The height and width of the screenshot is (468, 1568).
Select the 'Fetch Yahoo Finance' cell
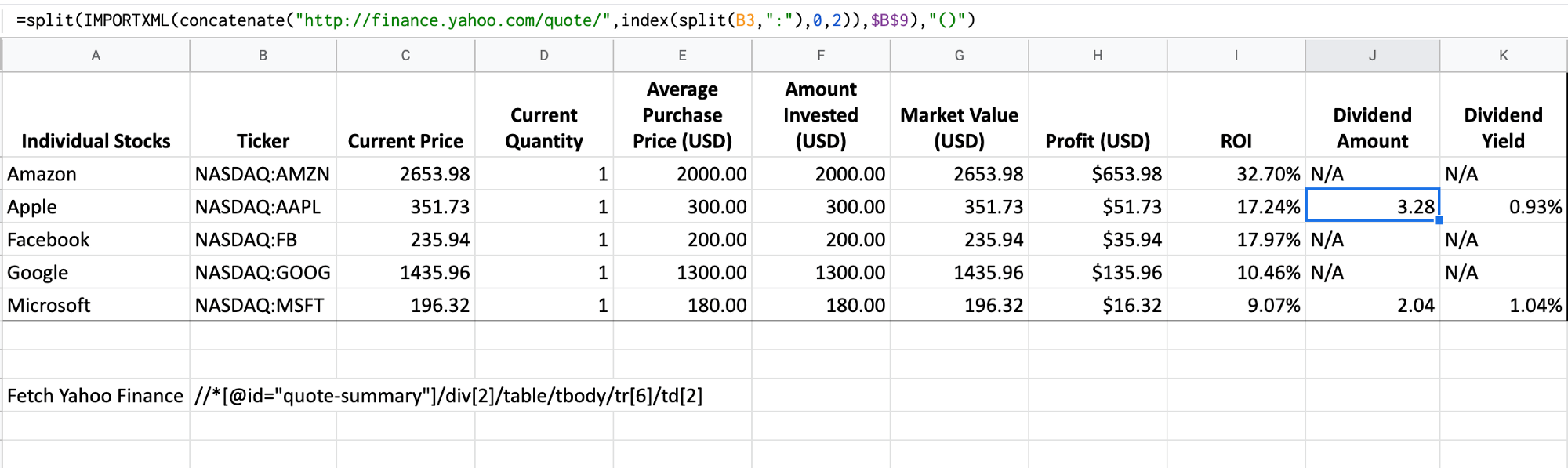point(96,395)
